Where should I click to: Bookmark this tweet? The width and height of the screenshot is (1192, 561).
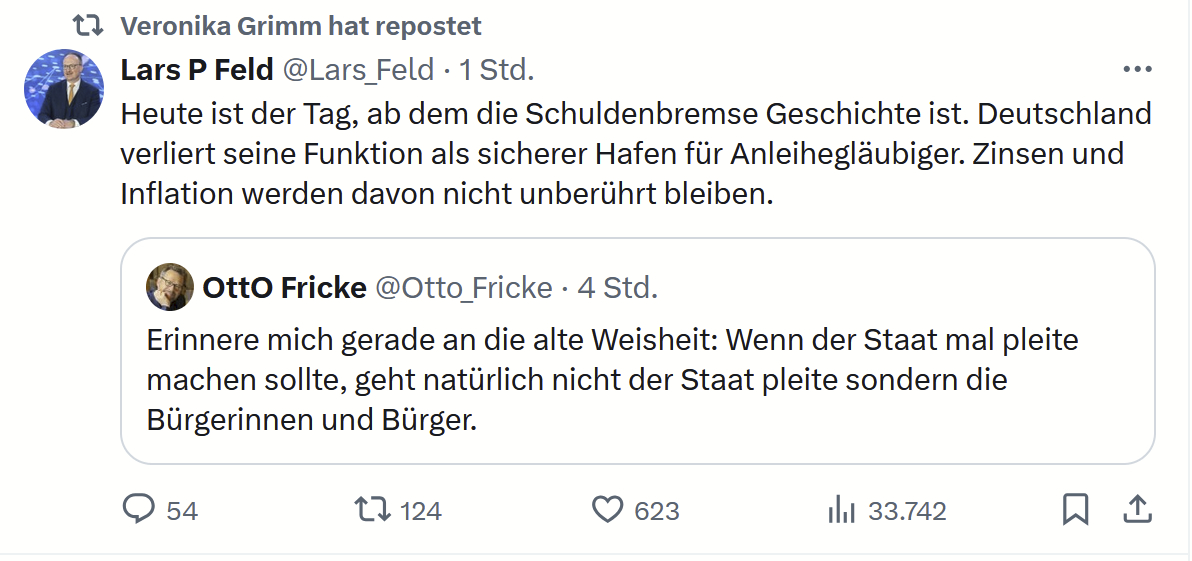coord(1075,510)
